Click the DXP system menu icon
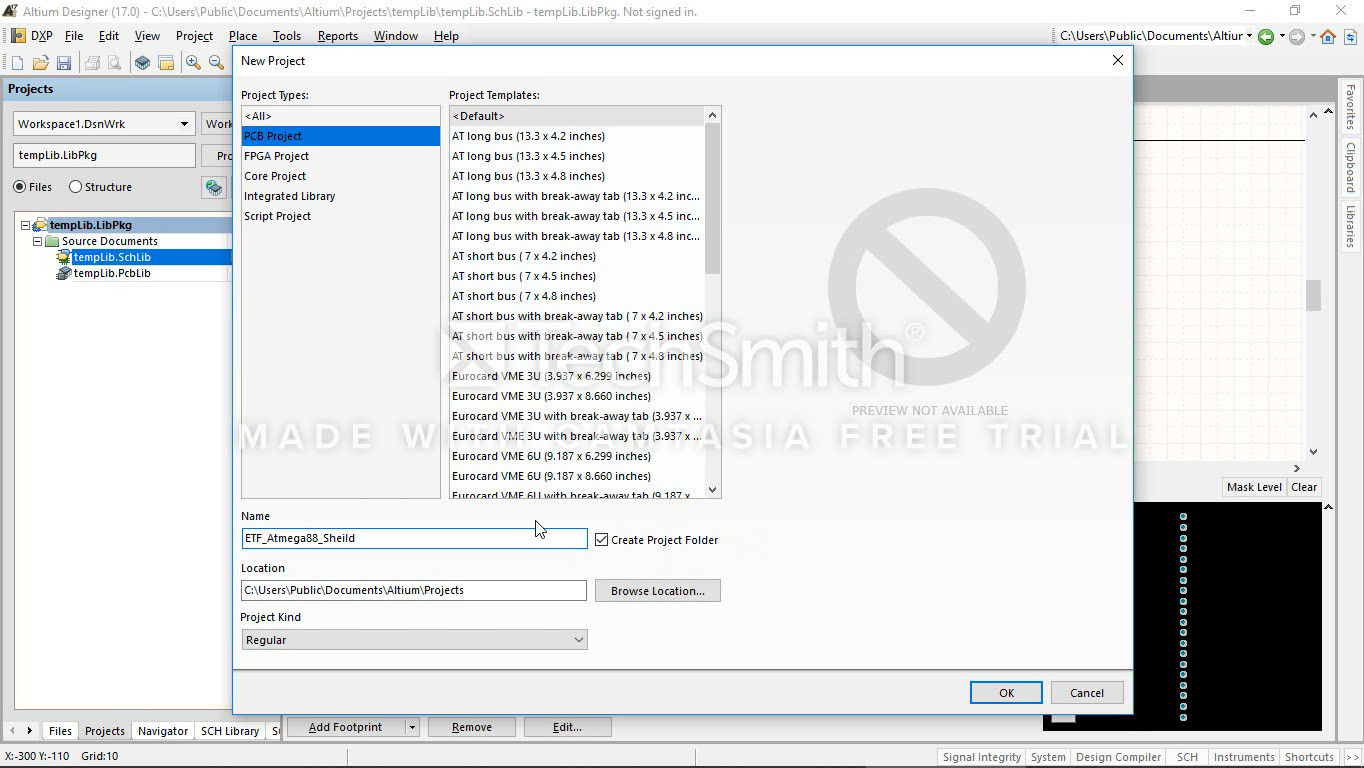This screenshot has height=768, width=1364. click(18, 36)
